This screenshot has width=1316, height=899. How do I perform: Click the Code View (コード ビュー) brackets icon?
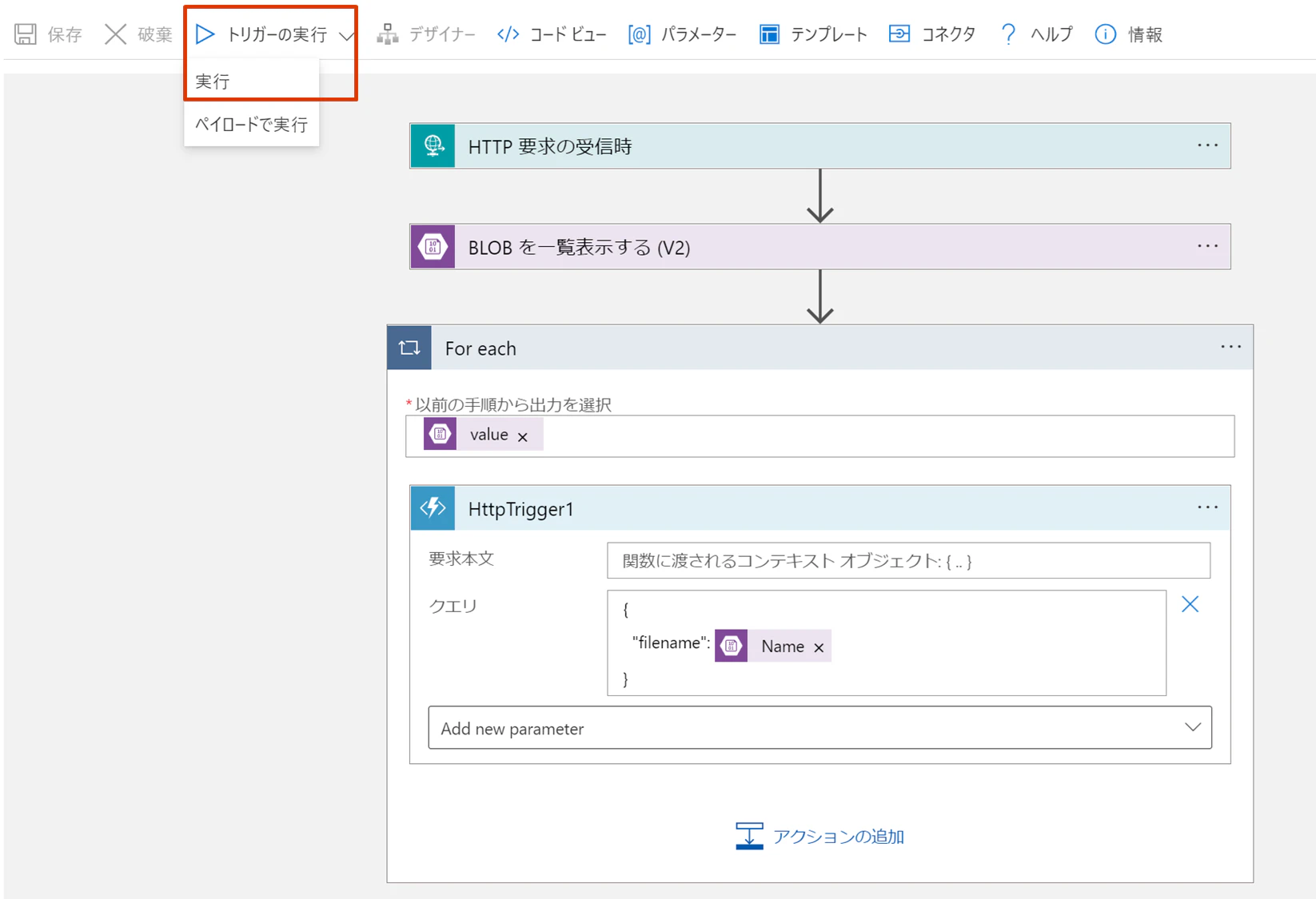coord(508,34)
